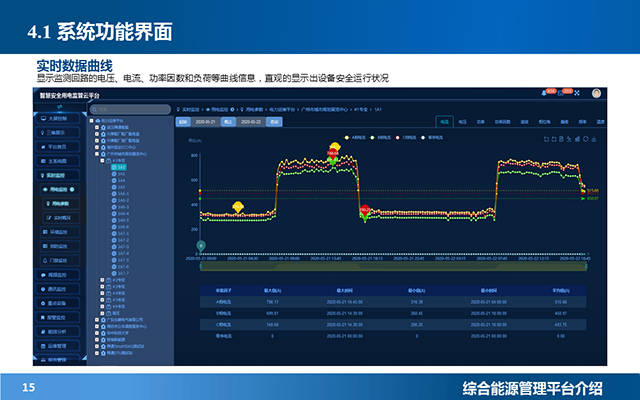Click the second chart toolbox icon (zoom reset)

tap(554, 139)
